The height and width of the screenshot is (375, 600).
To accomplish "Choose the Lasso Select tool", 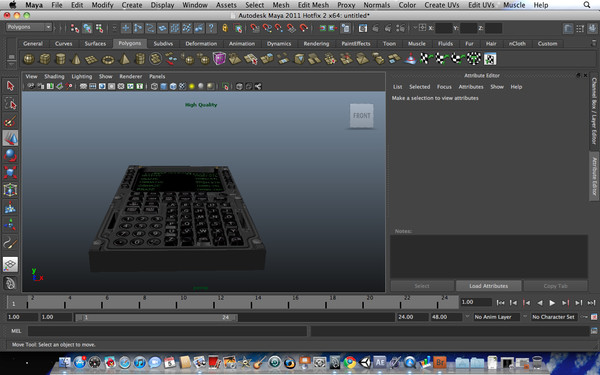I will pos(10,103).
